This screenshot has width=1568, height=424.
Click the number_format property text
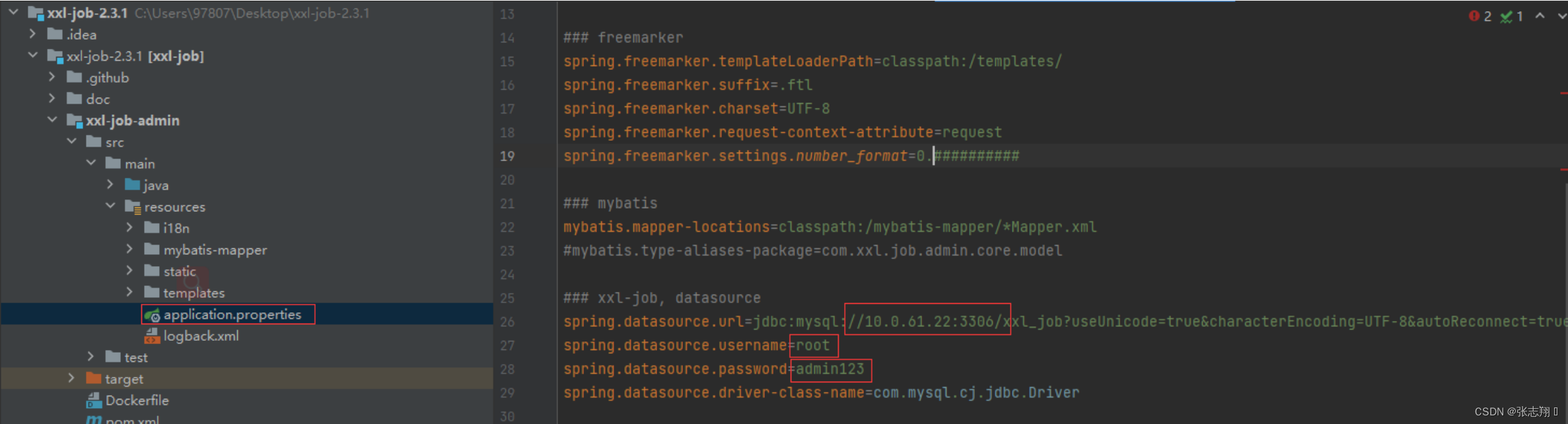tap(851, 156)
